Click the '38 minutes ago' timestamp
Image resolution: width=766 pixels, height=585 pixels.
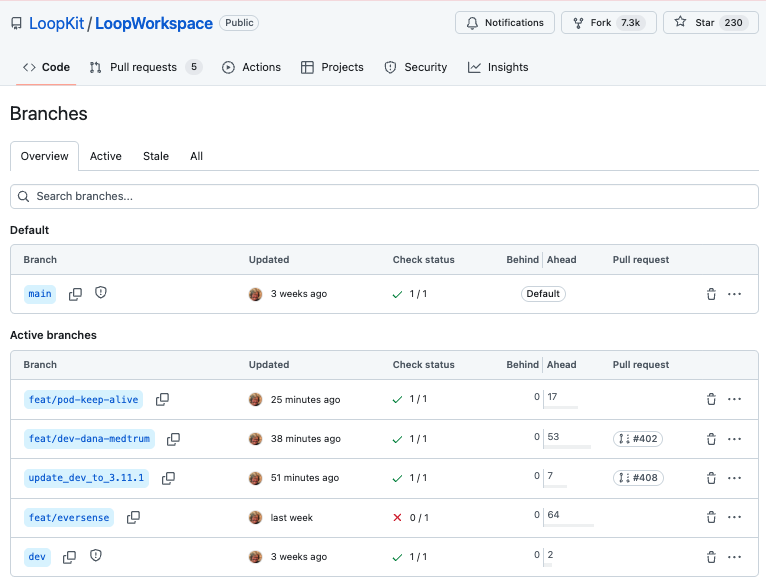306,439
